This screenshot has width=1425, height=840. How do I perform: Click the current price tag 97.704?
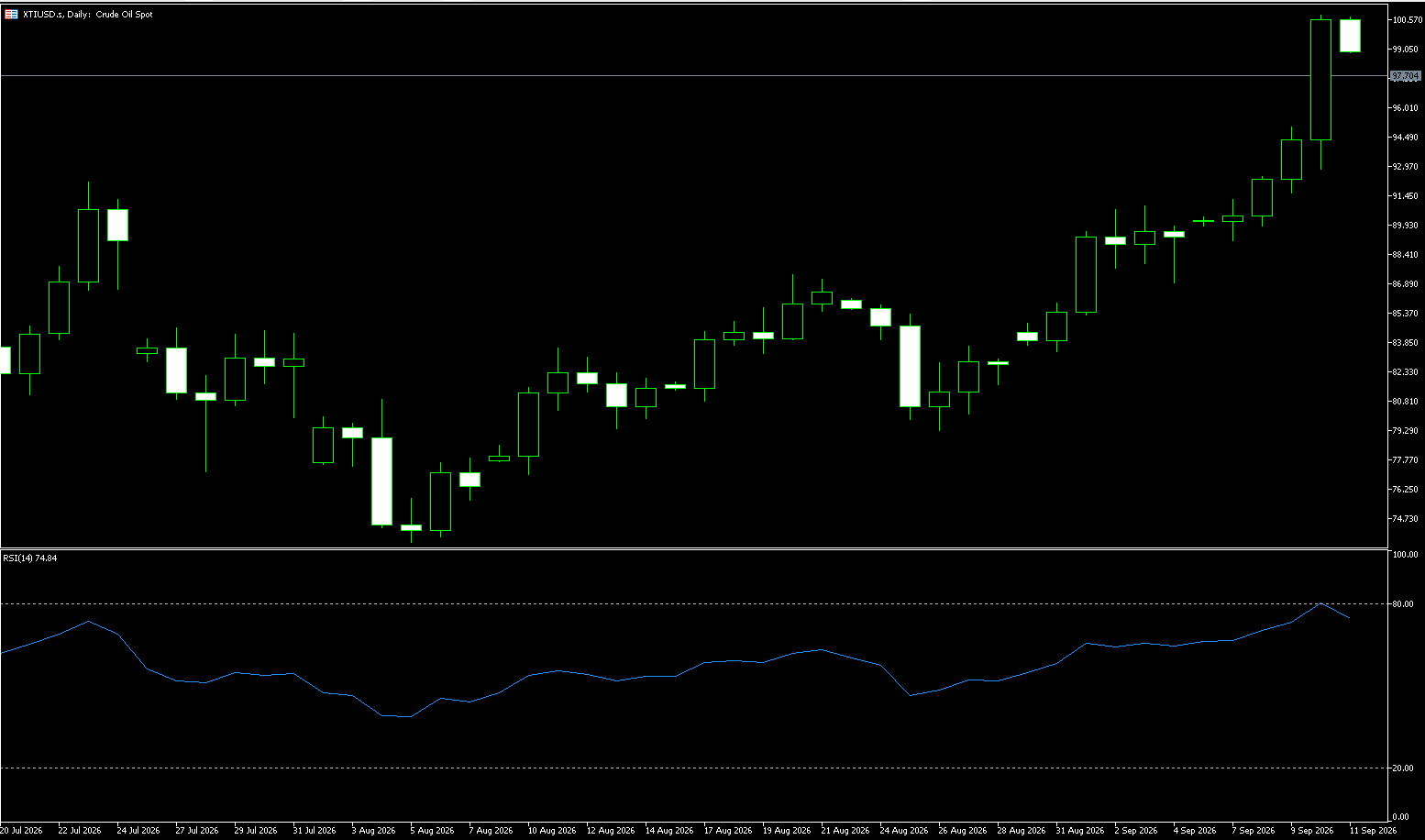(x=1405, y=76)
